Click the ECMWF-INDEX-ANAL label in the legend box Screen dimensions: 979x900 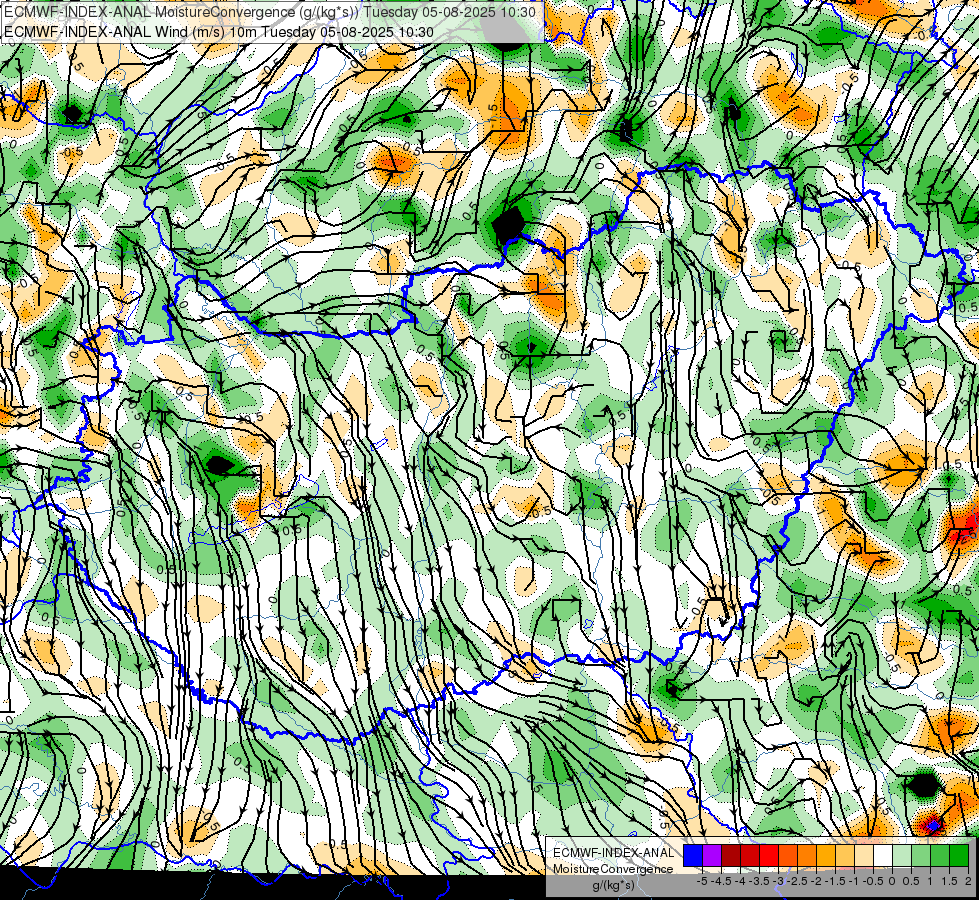(x=613, y=853)
